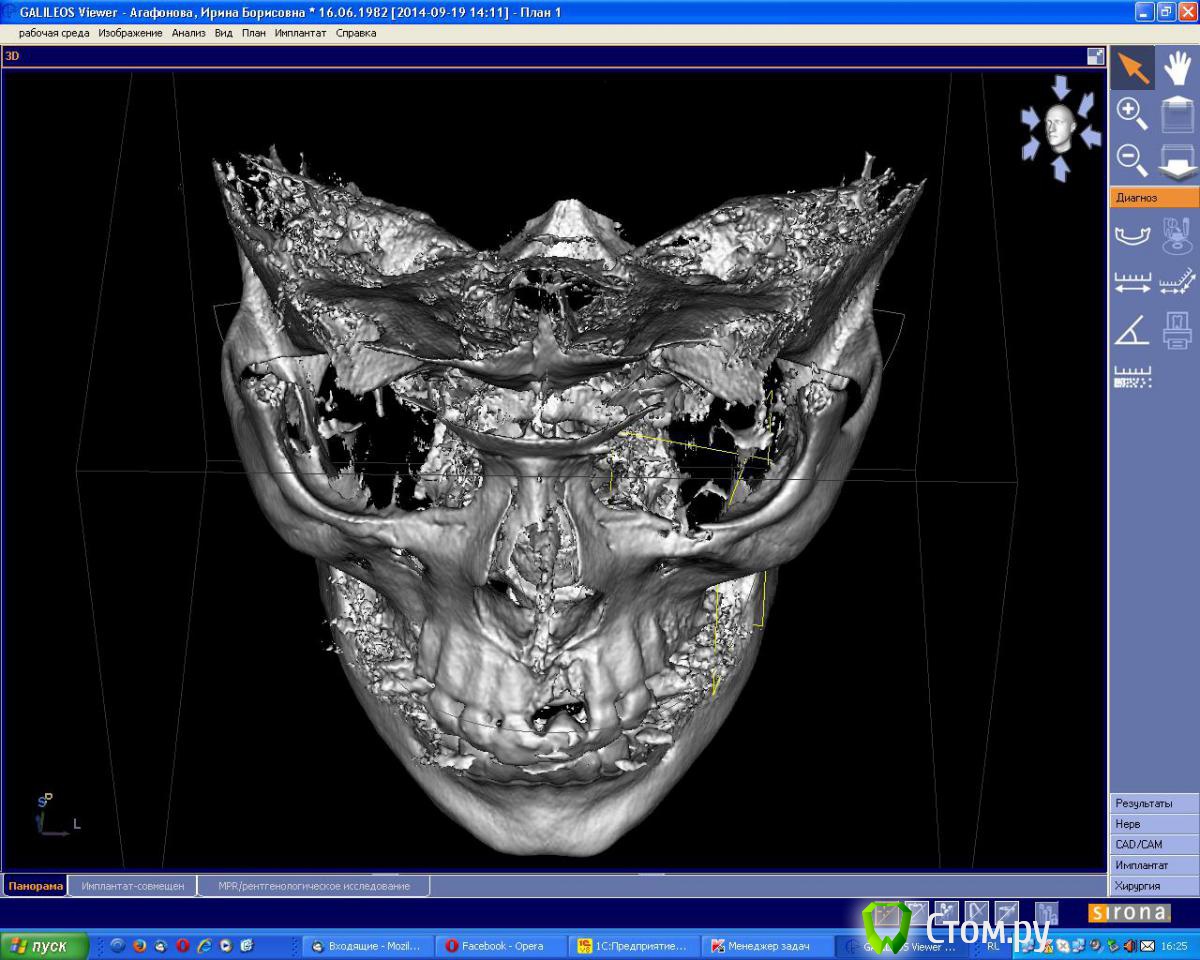Click the head orientation view cube

[x=1060, y=129]
